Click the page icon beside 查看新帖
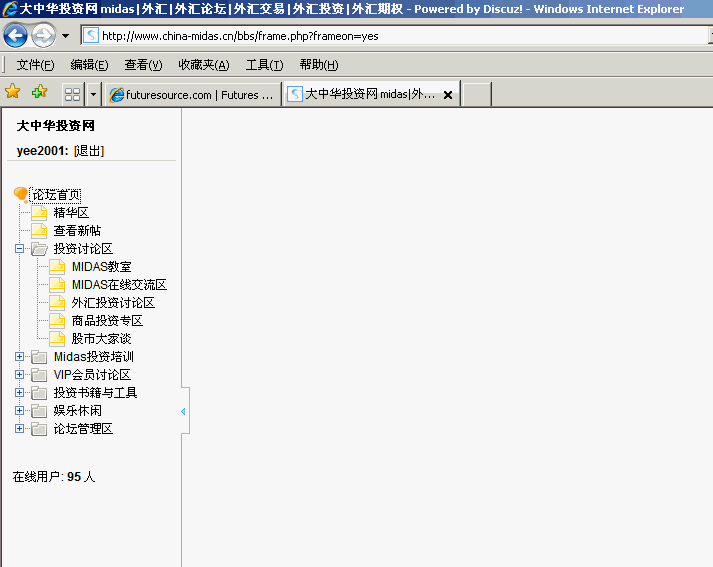Screen dimensions: 713x567 point(39,231)
